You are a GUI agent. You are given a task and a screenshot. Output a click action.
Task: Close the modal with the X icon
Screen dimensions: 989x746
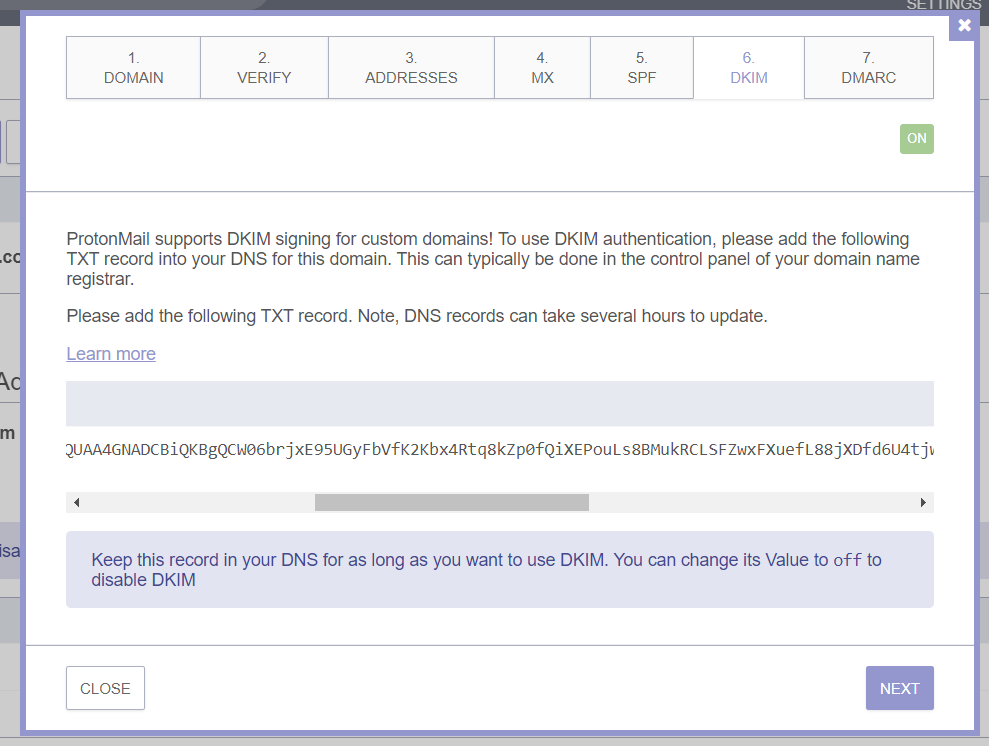[x=964, y=25]
